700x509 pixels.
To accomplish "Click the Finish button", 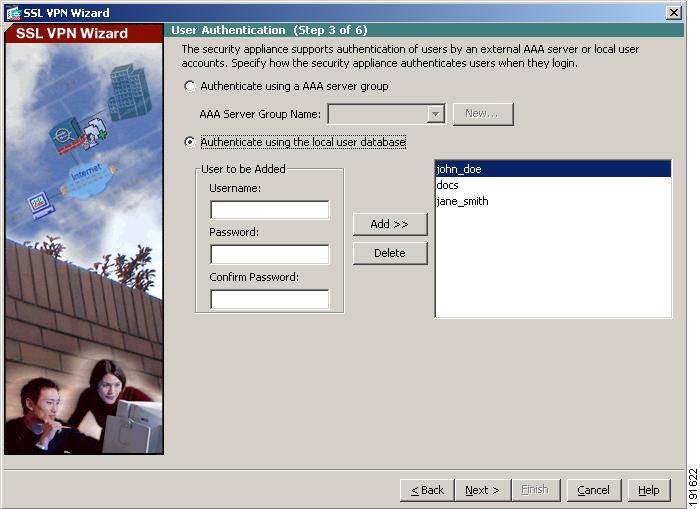I will 535,490.
